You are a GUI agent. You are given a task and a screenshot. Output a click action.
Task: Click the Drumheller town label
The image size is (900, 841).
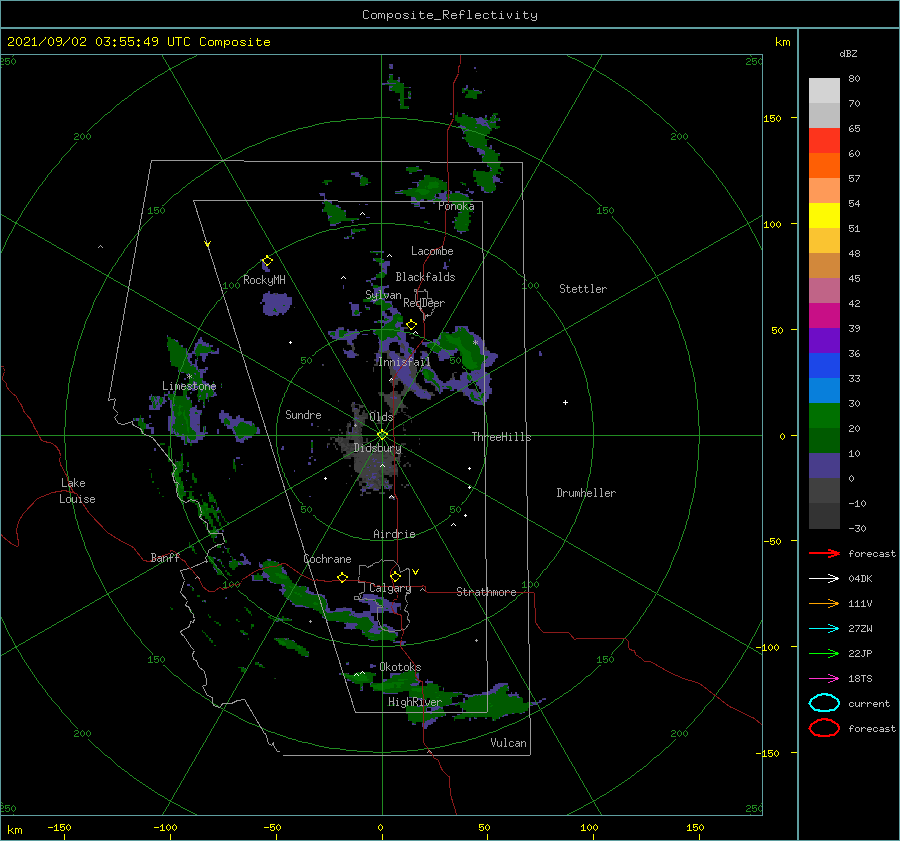(x=586, y=493)
